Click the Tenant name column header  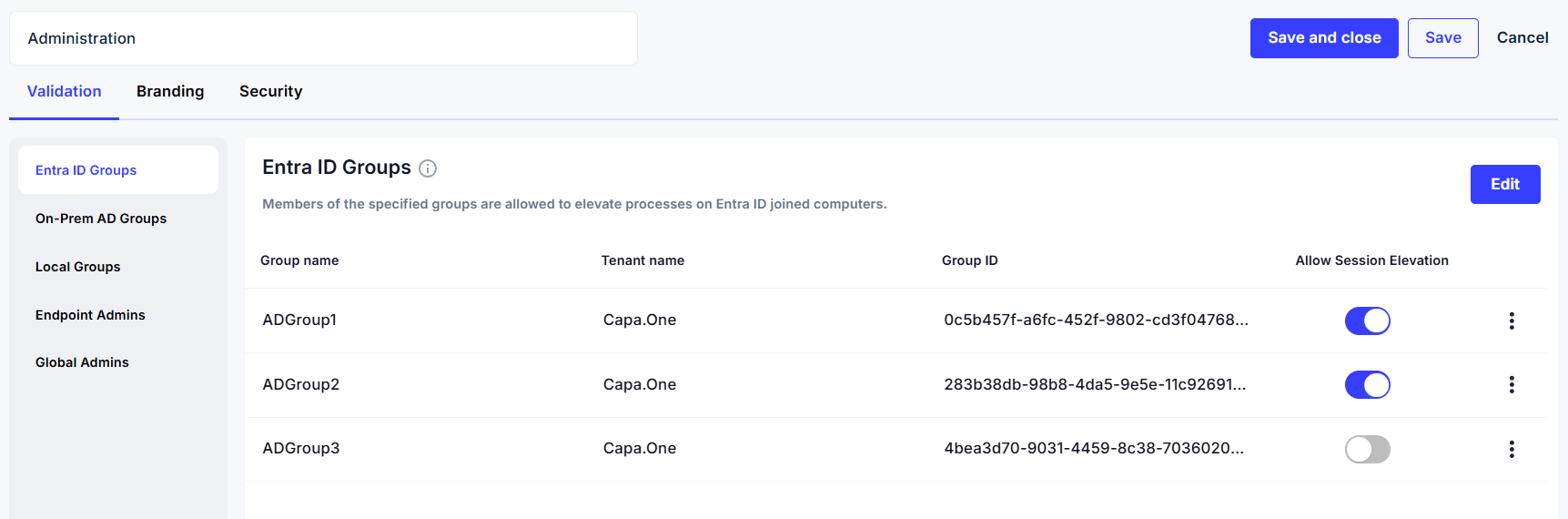point(642,260)
